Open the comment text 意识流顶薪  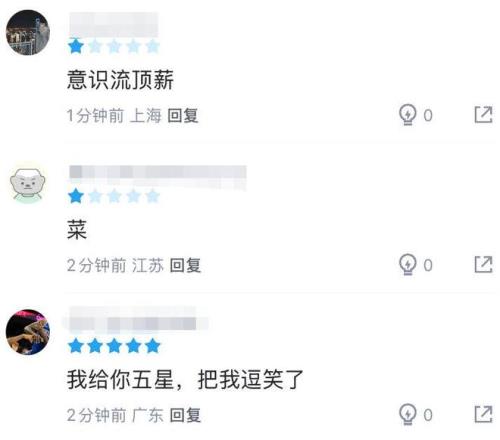120,80
